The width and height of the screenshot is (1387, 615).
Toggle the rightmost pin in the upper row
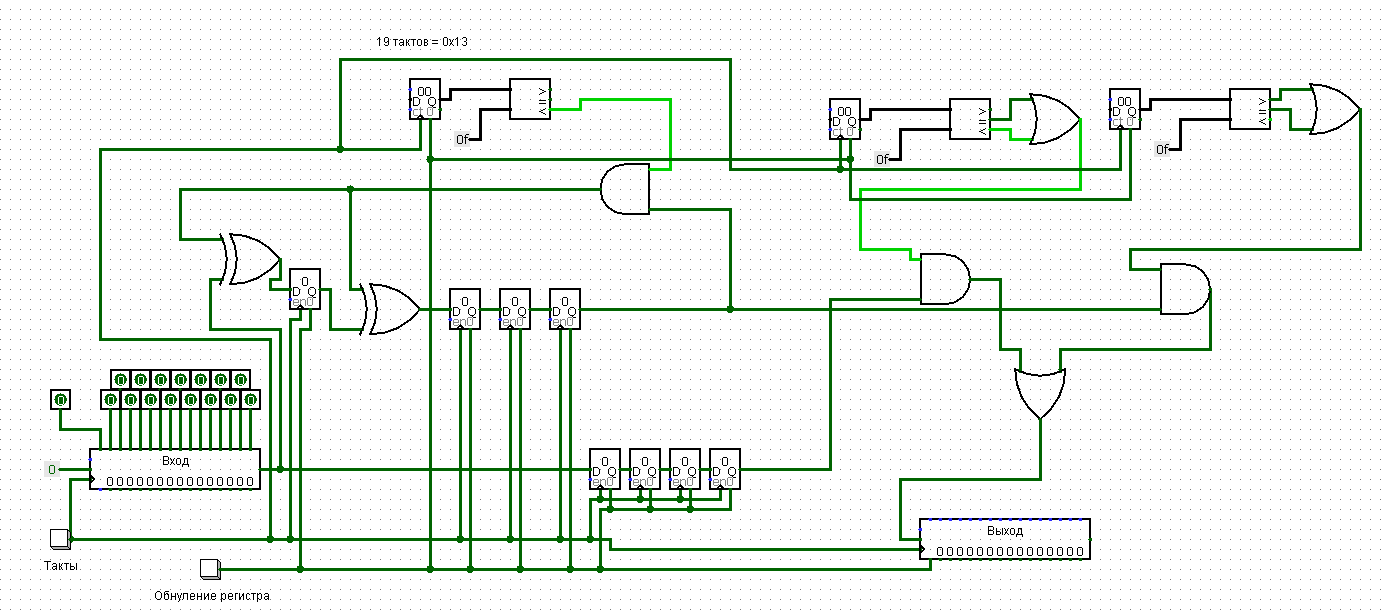point(240,379)
